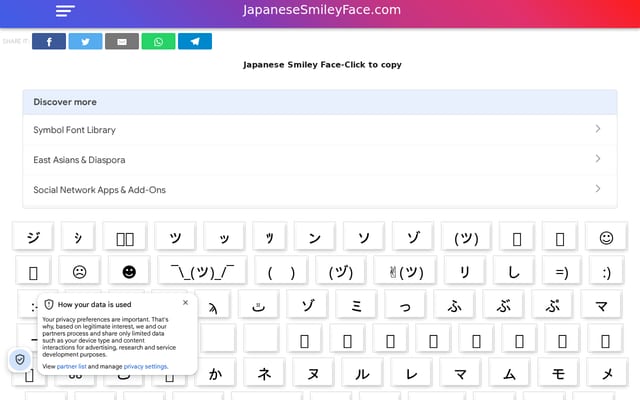Go to JapaneseSmileyFace.com homepage title
The width and height of the screenshot is (640, 400).
tap(322, 10)
